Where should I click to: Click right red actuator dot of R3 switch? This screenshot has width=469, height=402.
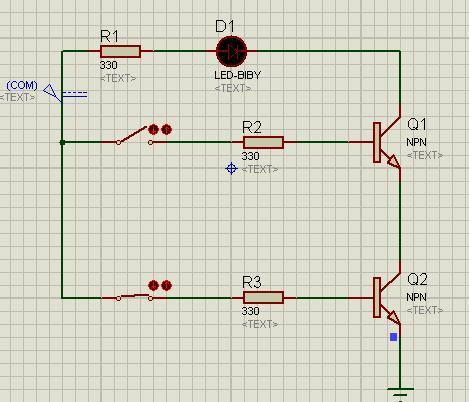(x=166, y=286)
